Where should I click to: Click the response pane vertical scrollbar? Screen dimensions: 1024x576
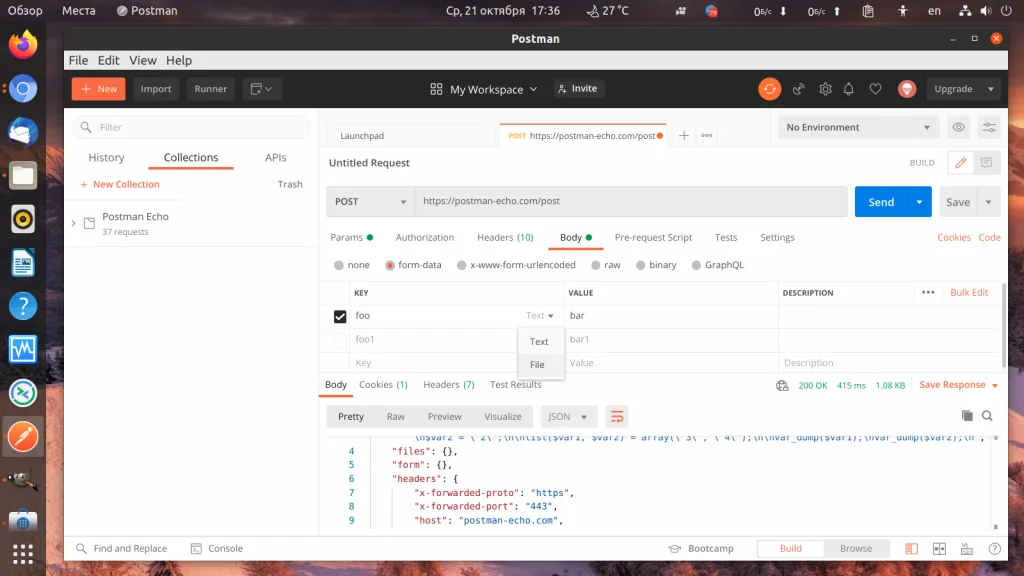[x=995, y=480]
